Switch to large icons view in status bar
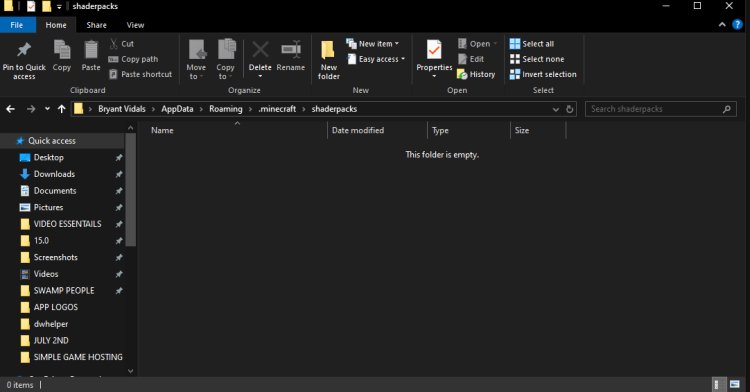This screenshot has height=392, width=750. tap(735, 384)
